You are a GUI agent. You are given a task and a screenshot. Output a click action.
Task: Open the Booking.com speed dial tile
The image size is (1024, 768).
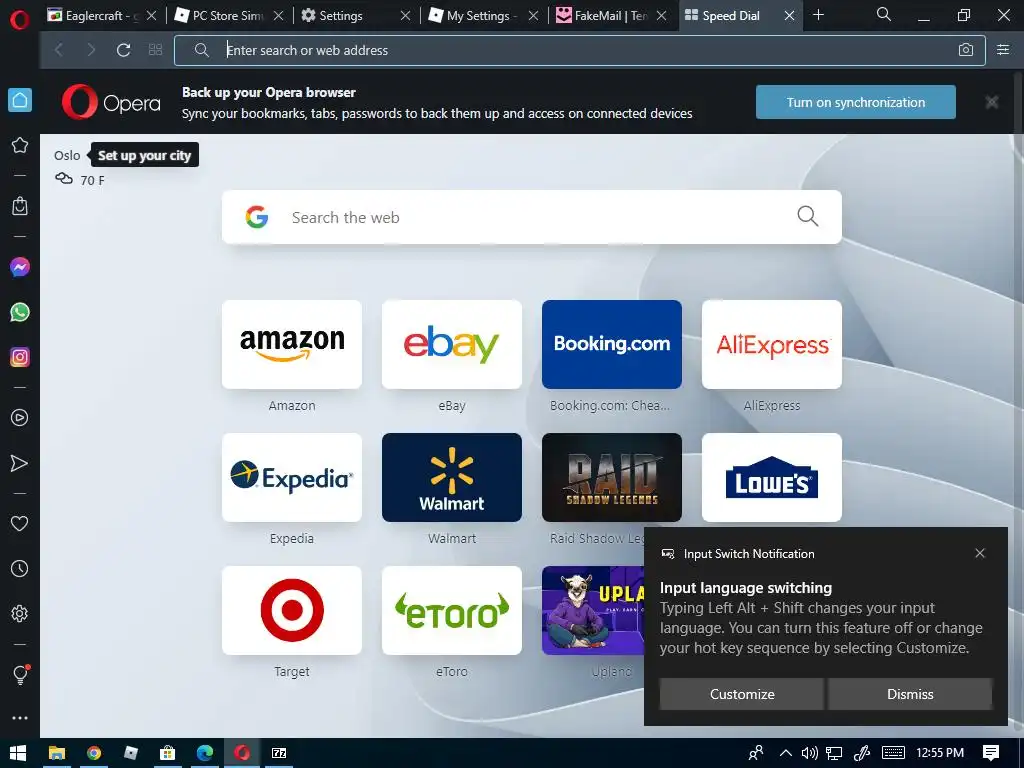[x=612, y=344]
